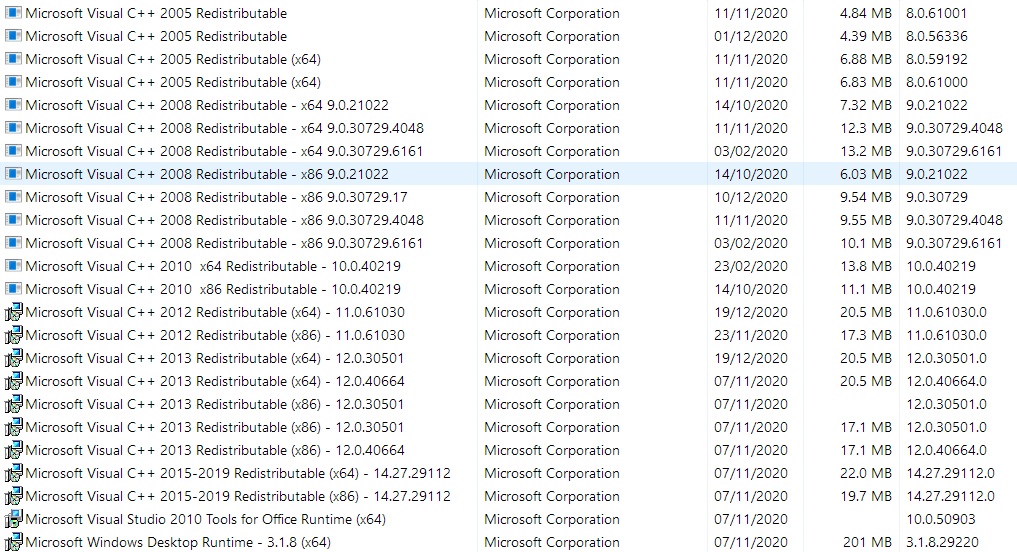This screenshot has width=1017, height=552.
Task: Select 'Microsoft Visual C++ 2012 Redistributable (x86) - 11.0.61030' name
Action: click(215, 335)
